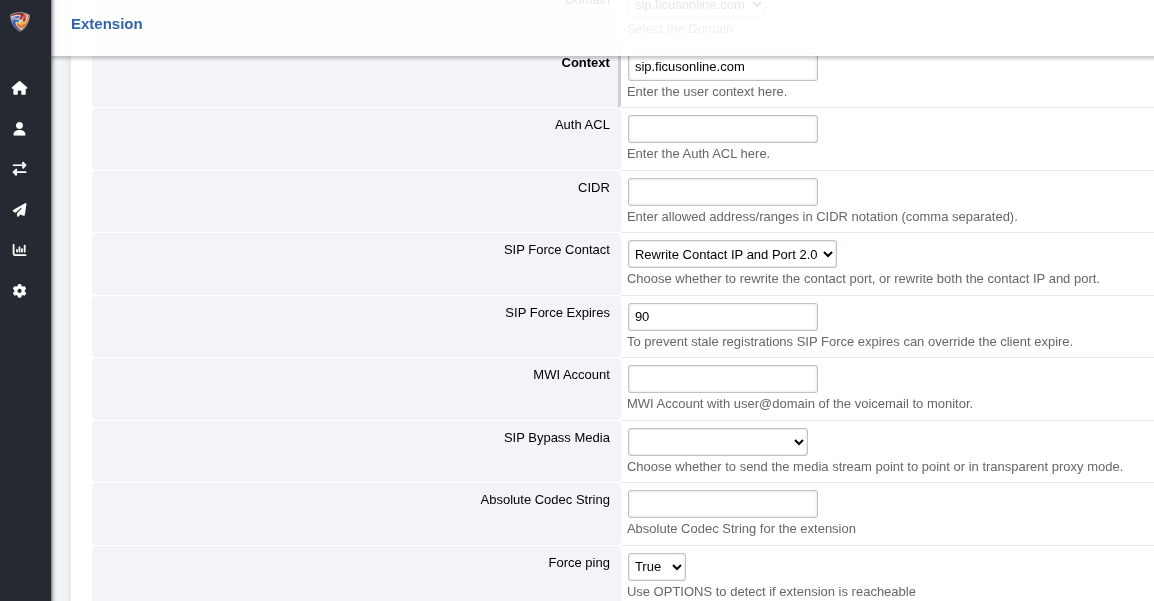This screenshot has height=601, width=1154.
Task: Click the SIP Bypass Media label
Action: 556,438
